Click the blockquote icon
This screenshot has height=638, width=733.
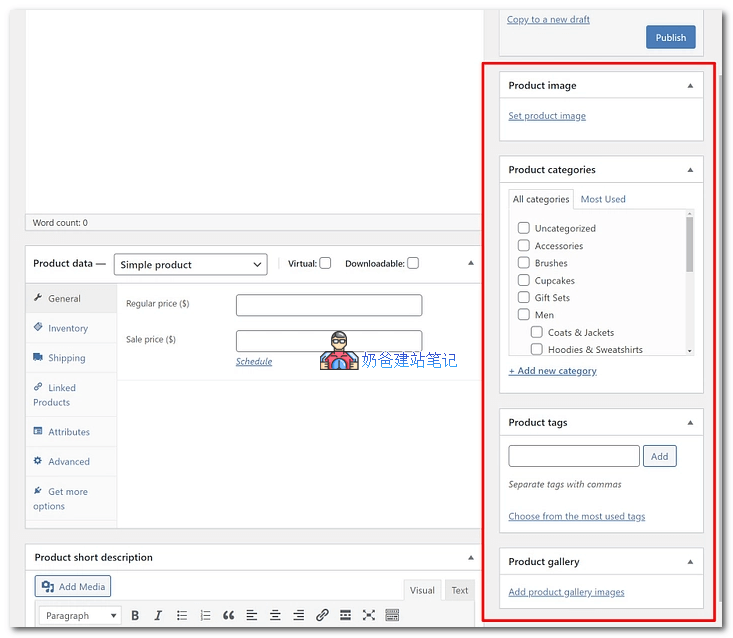coord(229,615)
